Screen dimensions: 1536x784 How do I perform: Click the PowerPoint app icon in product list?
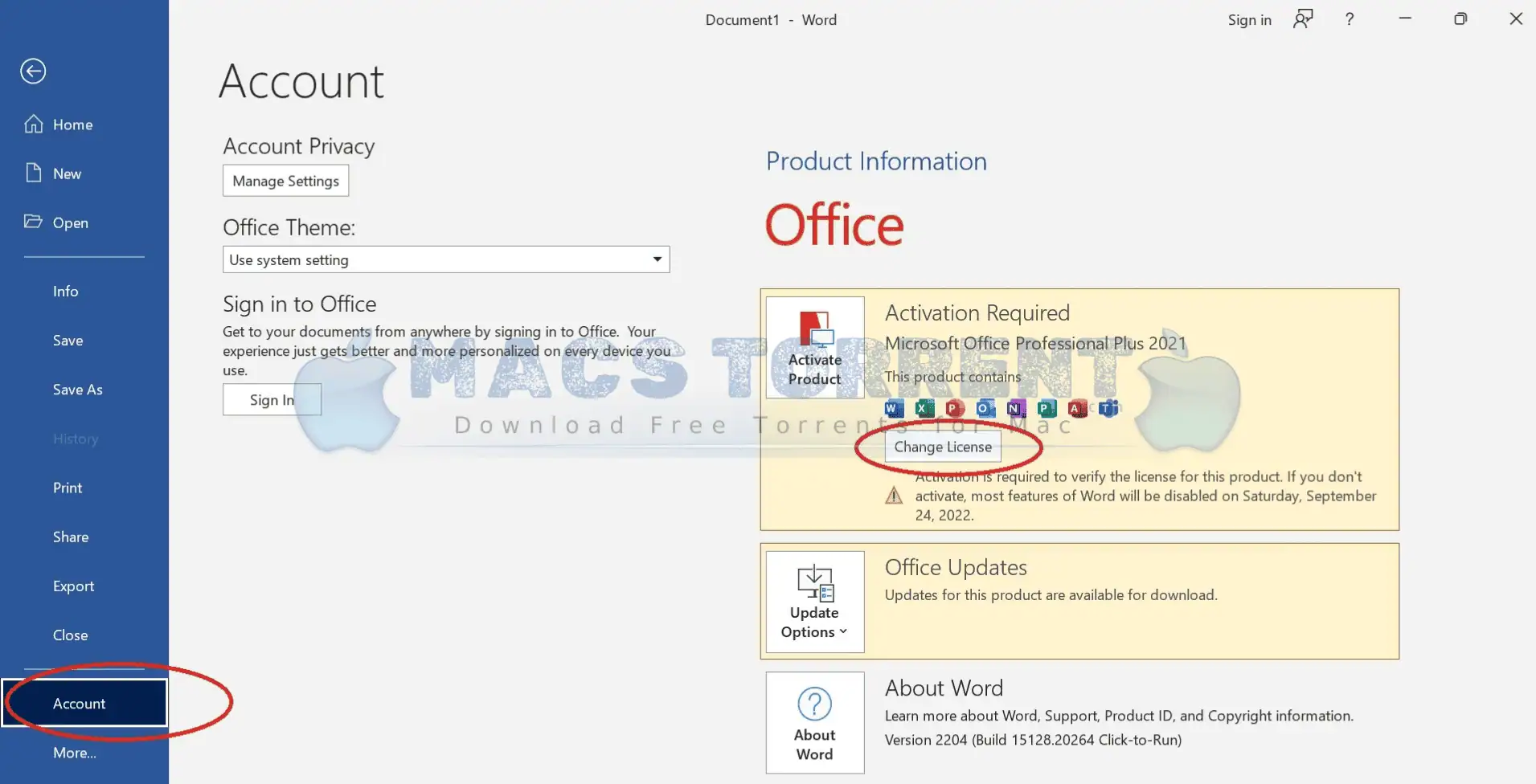[955, 408]
